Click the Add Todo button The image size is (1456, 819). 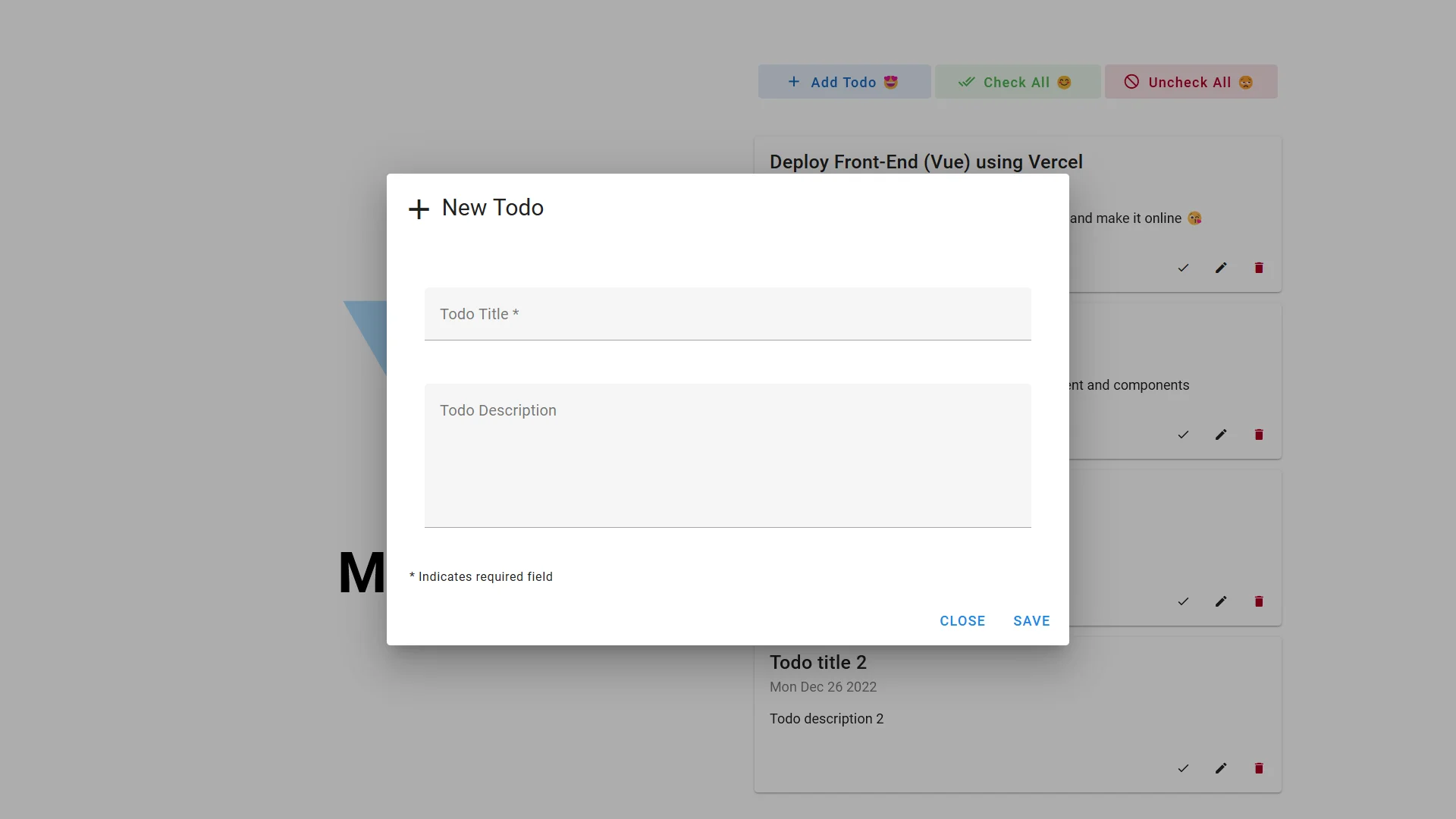[x=844, y=81]
